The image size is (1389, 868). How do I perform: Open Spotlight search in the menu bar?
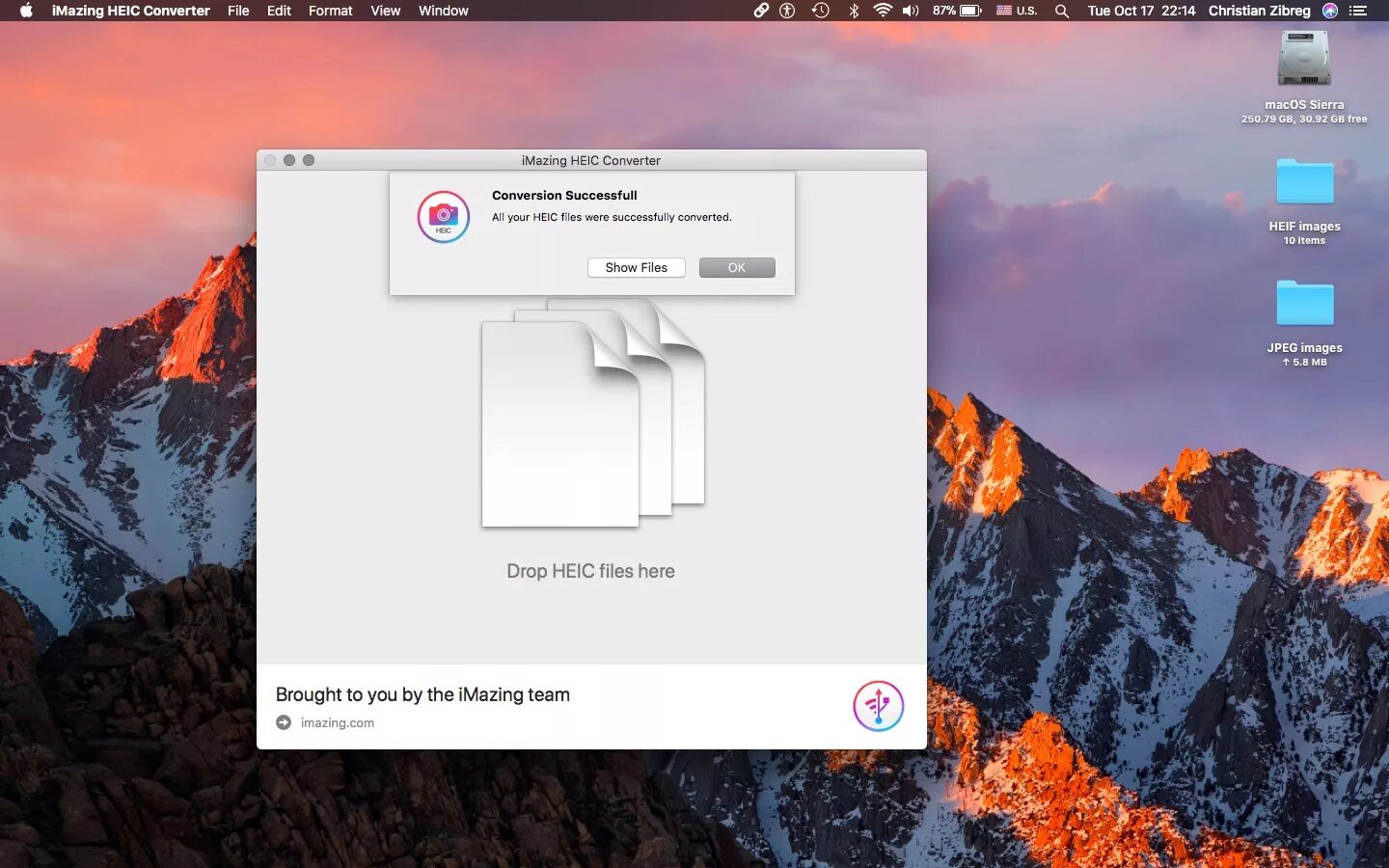[1061, 11]
